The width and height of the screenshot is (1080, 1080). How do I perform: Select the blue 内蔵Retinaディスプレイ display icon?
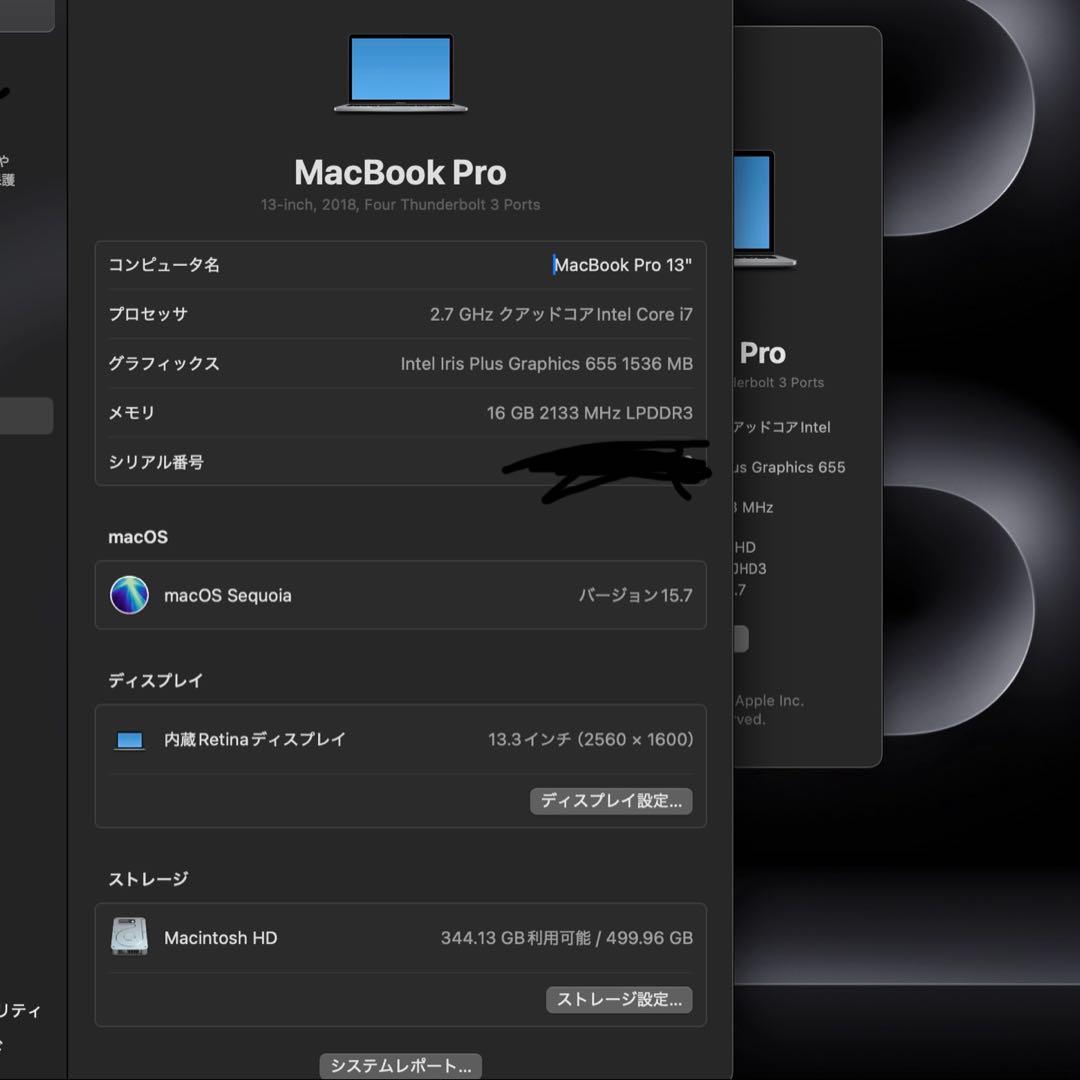coord(129,739)
